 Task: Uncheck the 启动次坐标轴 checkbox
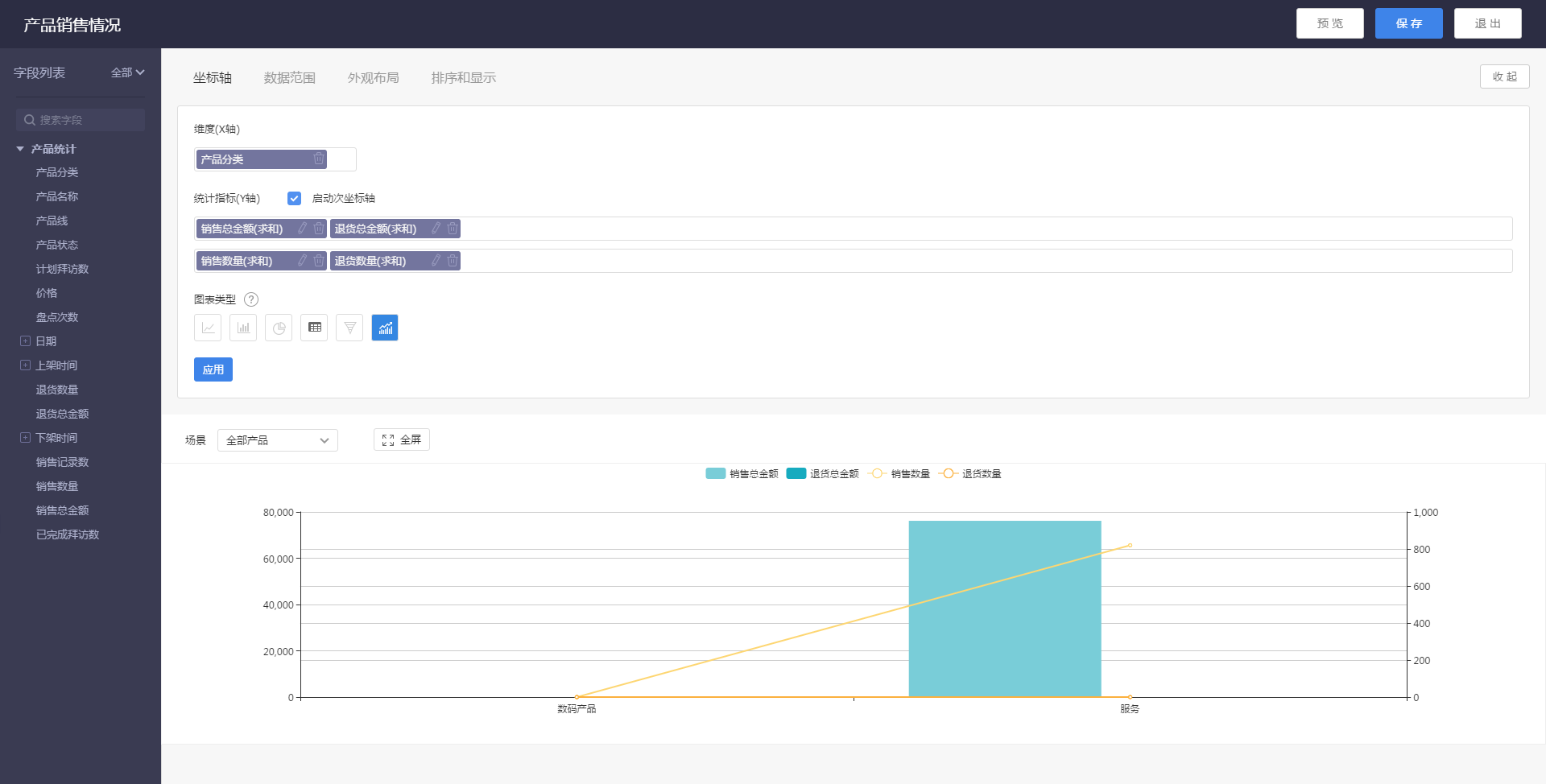tap(294, 198)
